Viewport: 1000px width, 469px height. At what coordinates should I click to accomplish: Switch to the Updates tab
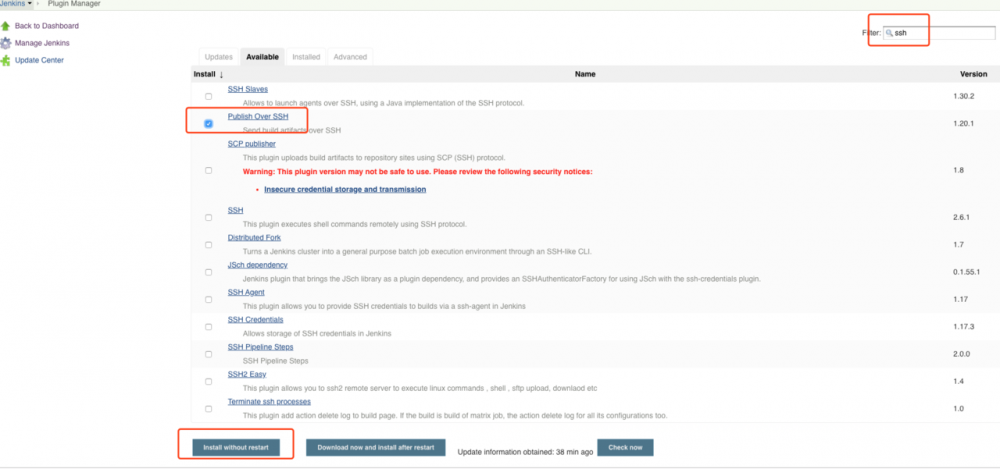point(219,57)
